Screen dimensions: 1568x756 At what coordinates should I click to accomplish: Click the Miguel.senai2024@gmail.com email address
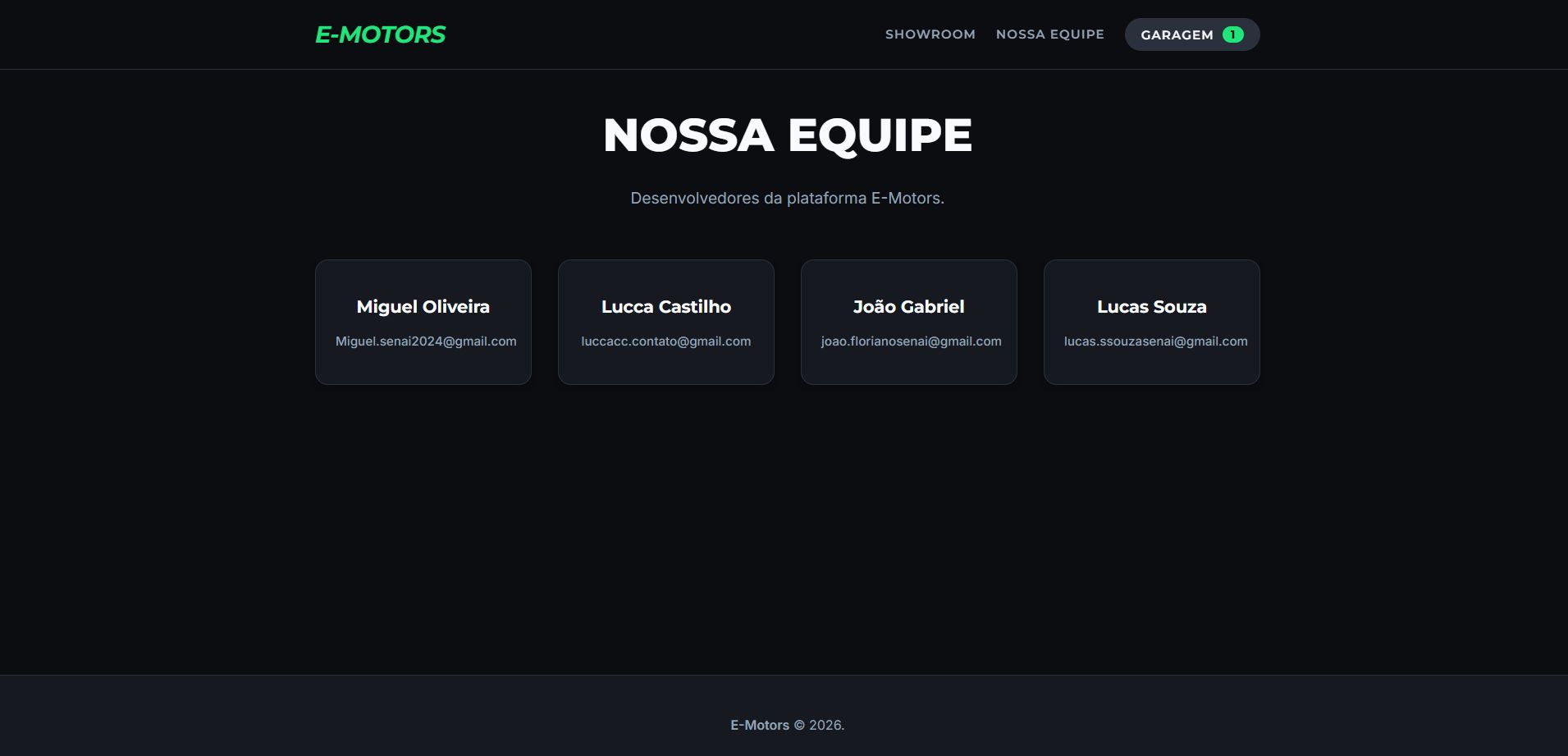426,341
